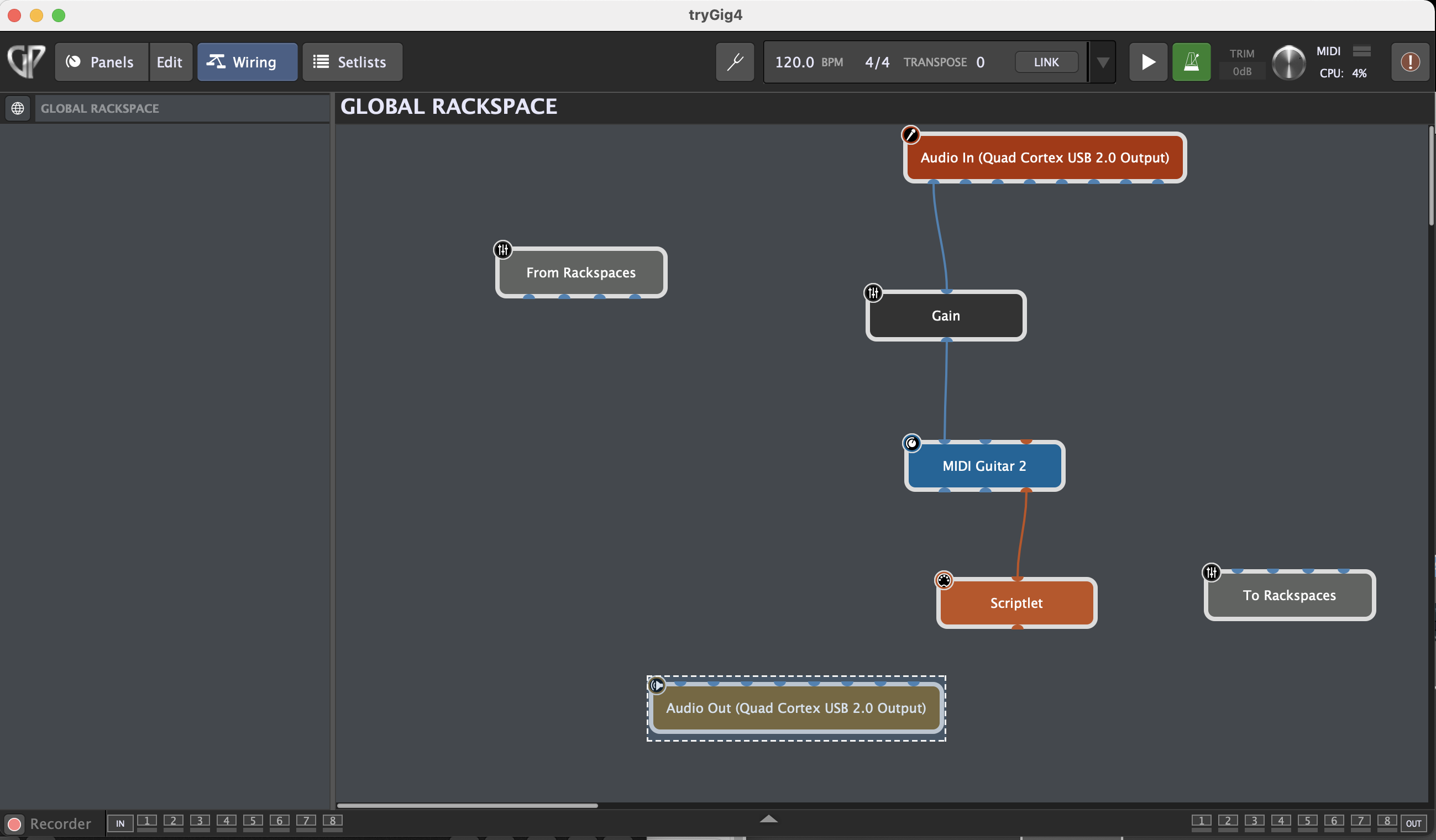Click the speaker icon on the Audio Out block
This screenshot has width=1436, height=840.
tap(657, 685)
